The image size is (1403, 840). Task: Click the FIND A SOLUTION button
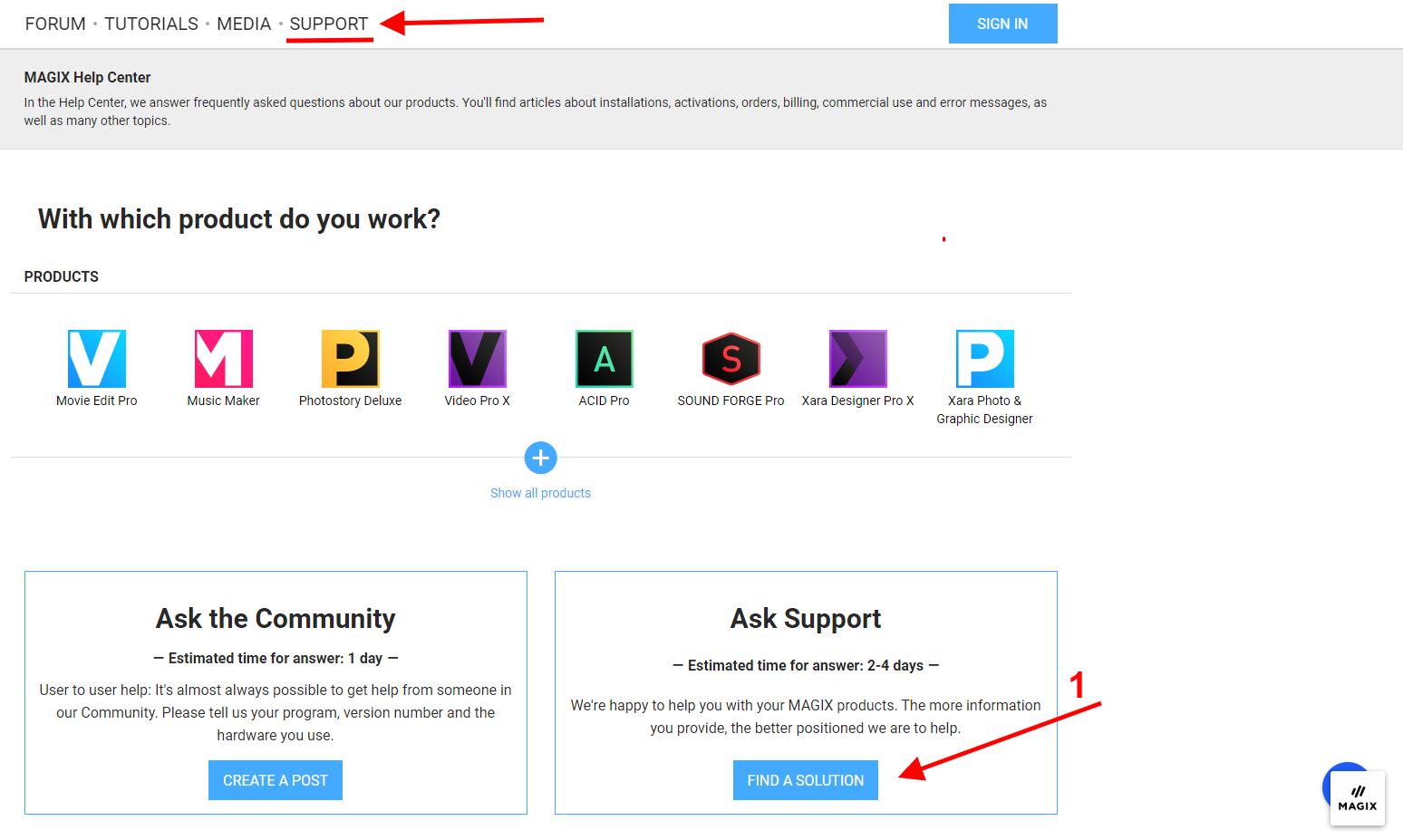pyautogui.click(x=806, y=780)
